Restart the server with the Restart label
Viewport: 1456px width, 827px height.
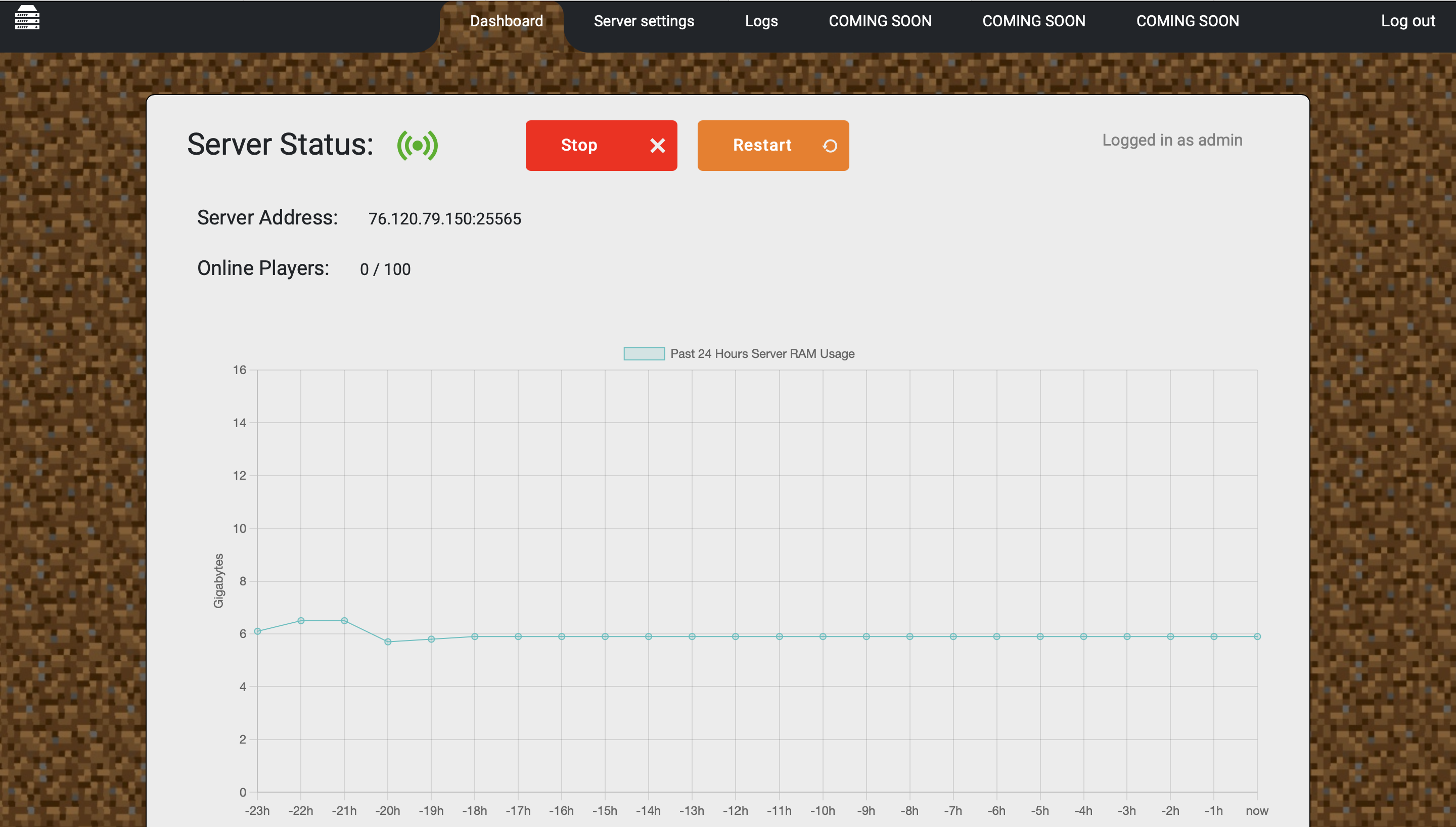[x=762, y=146]
